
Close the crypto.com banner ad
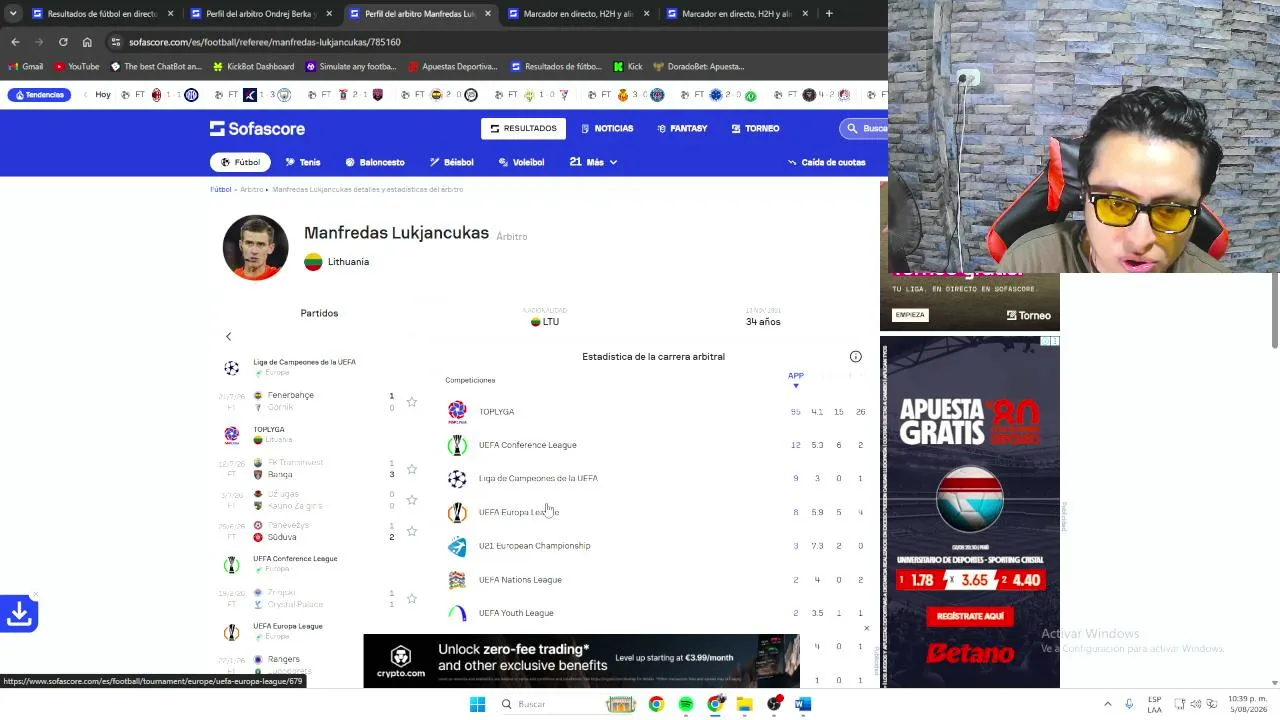[866, 629]
